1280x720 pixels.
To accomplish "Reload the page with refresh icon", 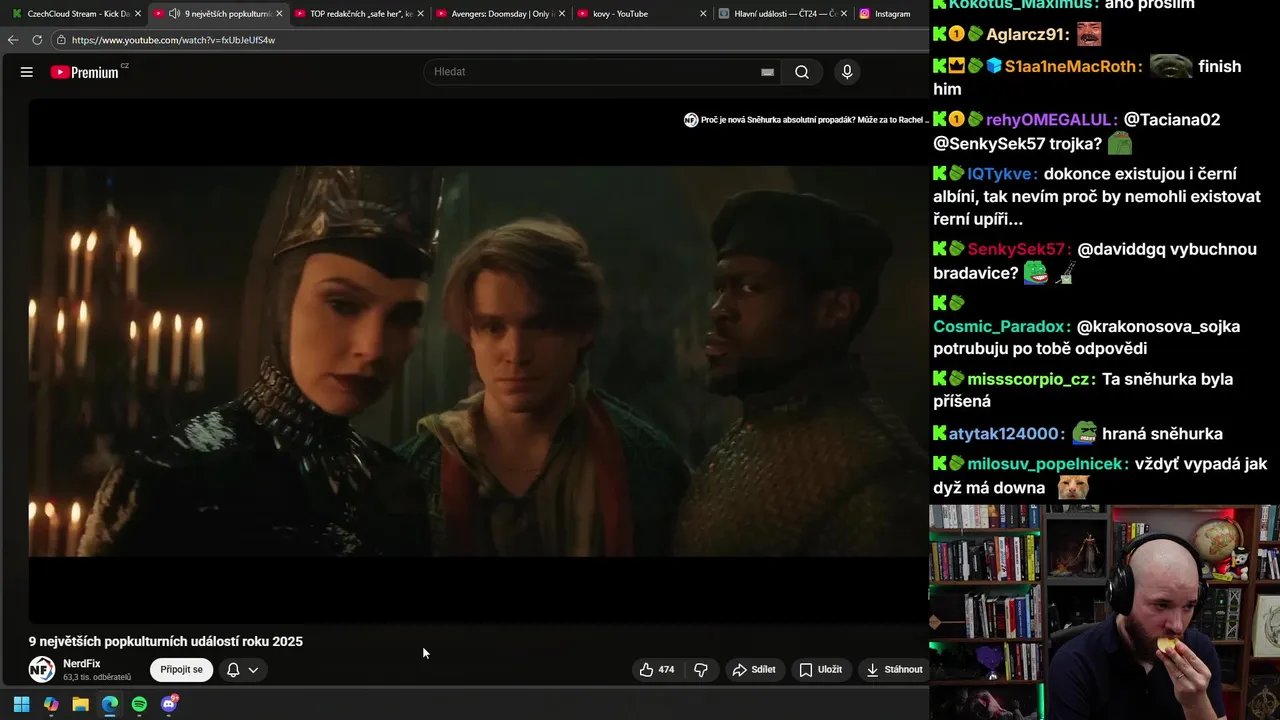I will coord(37,40).
